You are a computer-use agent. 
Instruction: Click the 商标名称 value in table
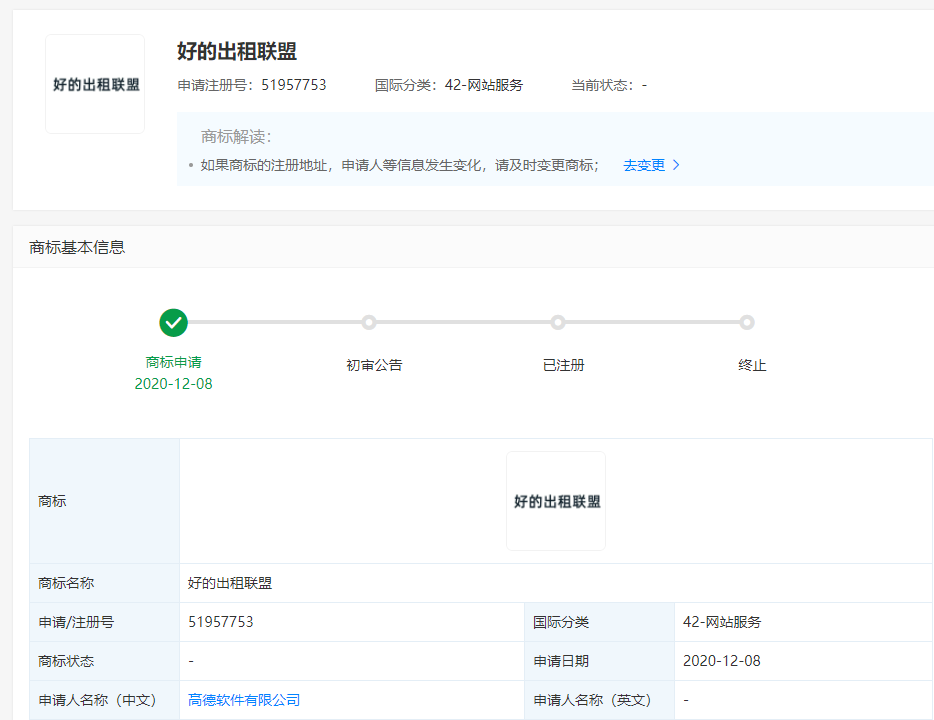coord(230,583)
